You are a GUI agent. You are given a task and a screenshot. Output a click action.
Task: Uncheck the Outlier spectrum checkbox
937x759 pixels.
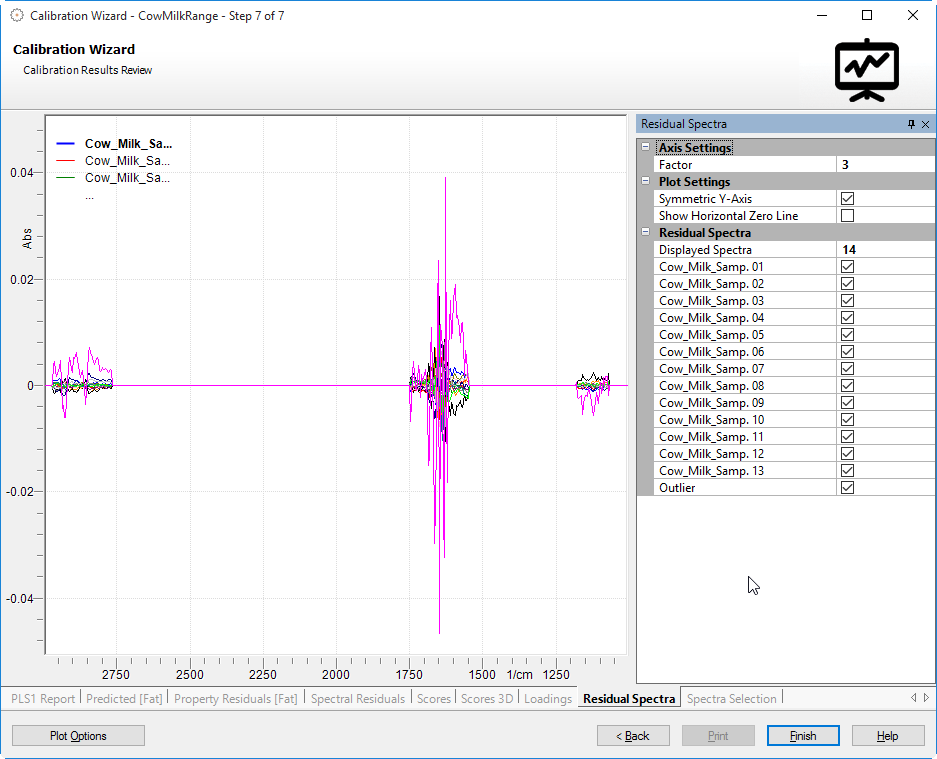click(x=847, y=488)
